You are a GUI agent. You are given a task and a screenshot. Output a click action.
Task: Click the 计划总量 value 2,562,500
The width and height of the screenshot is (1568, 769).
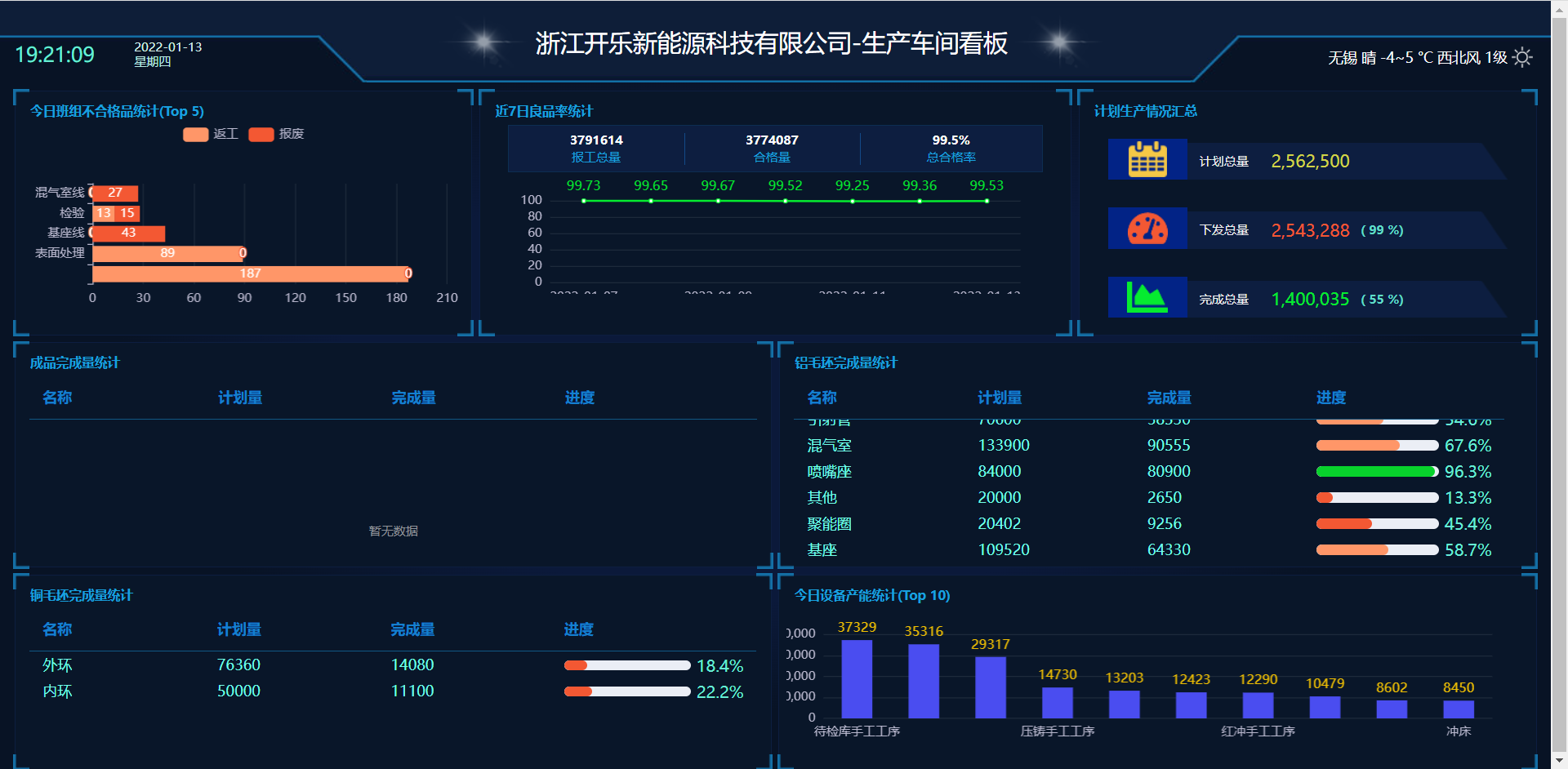1310,162
